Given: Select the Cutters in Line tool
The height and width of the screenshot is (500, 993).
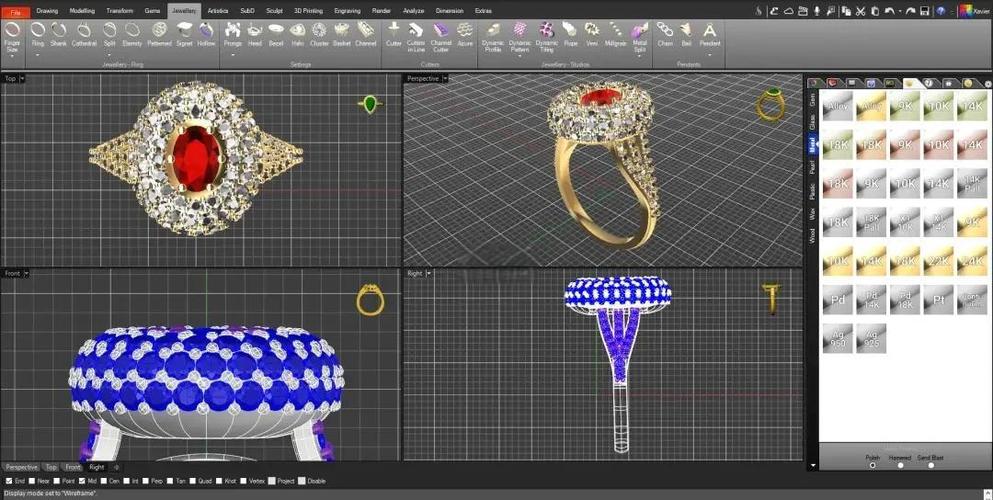Looking at the screenshot, I should [x=416, y=37].
